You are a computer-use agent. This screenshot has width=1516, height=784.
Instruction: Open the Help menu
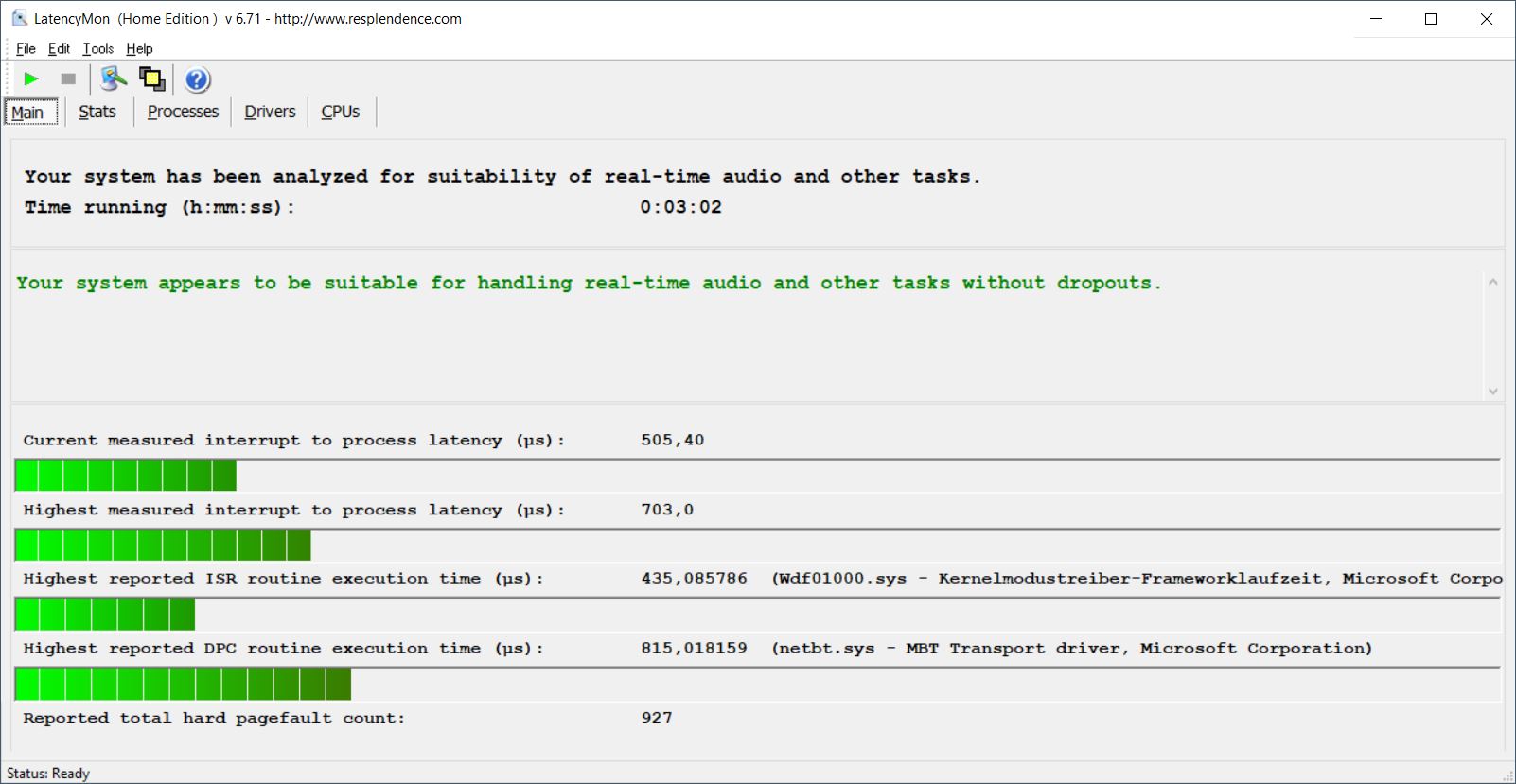(x=139, y=49)
